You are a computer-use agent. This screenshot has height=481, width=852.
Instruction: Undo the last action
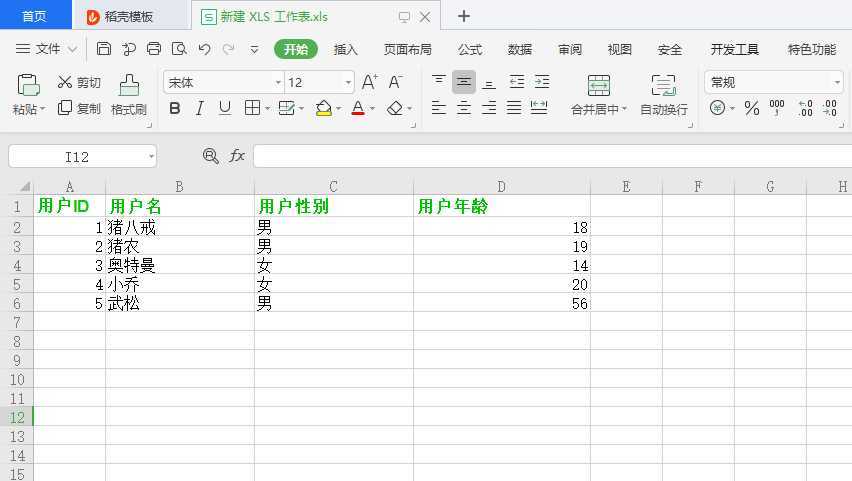204,49
